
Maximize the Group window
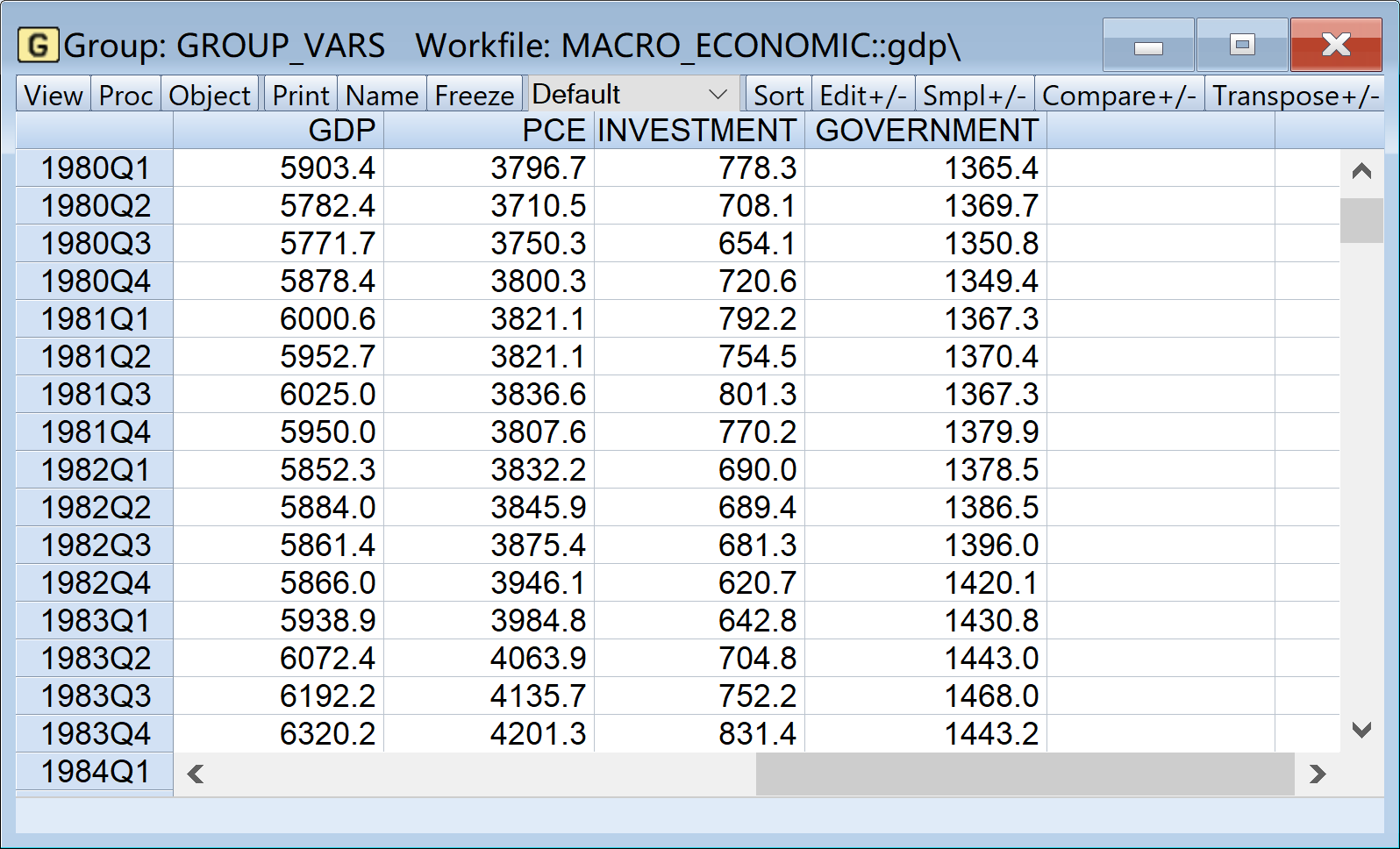(1242, 46)
